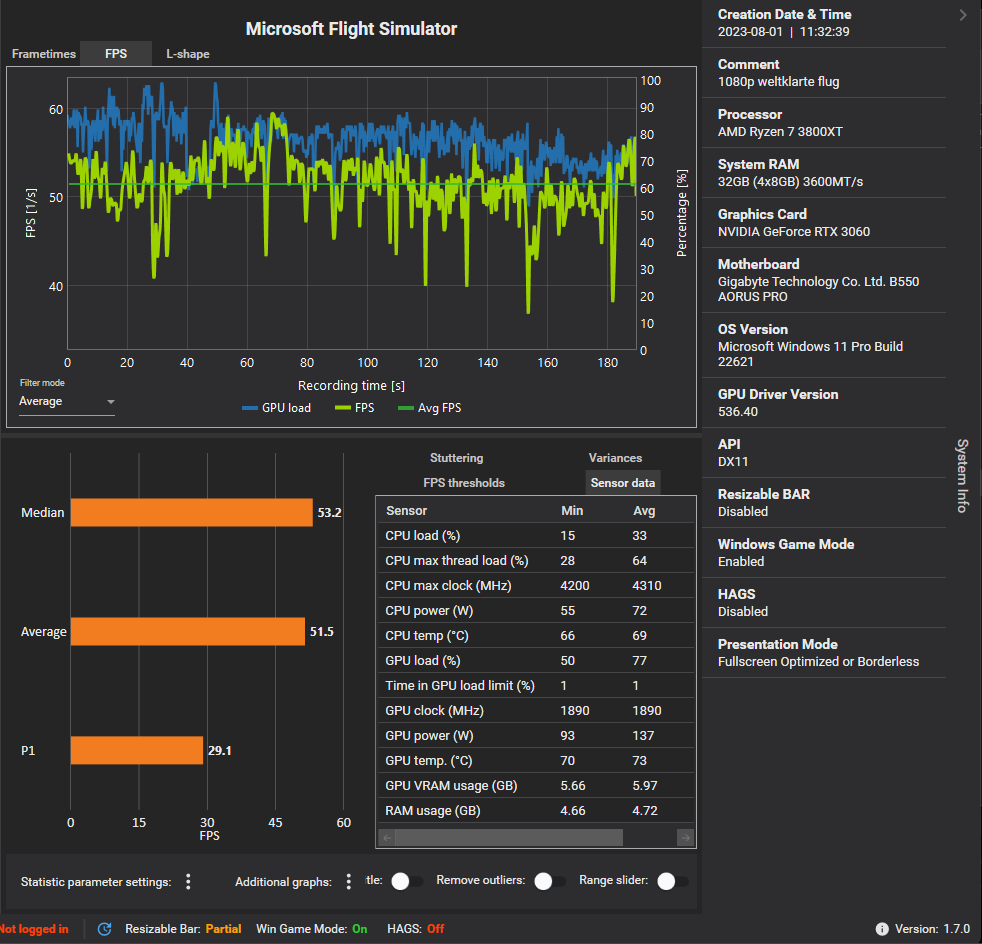This screenshot has width=982, height=944.
Task: Select the RAM usage (GB) row
Action: pos(536,811)
